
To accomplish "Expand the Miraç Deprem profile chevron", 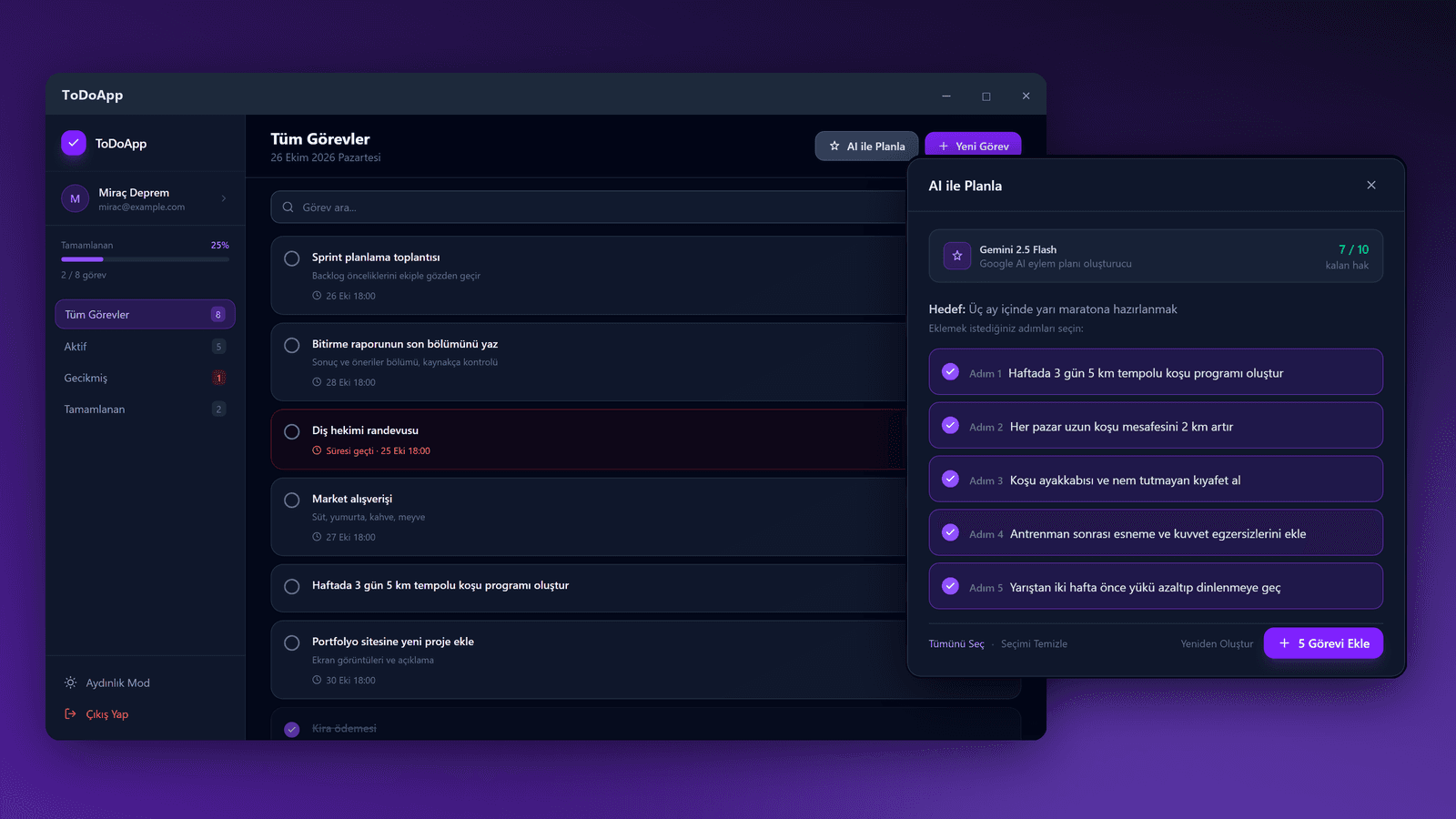I will pyautogui.click(x=224, y=198).
